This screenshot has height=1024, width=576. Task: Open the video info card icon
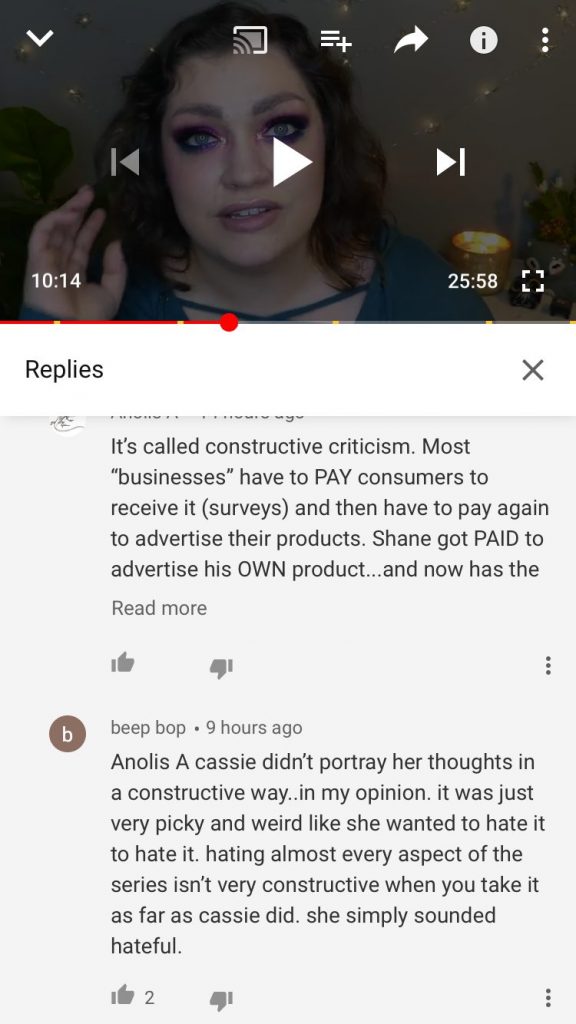pos(483,40)
